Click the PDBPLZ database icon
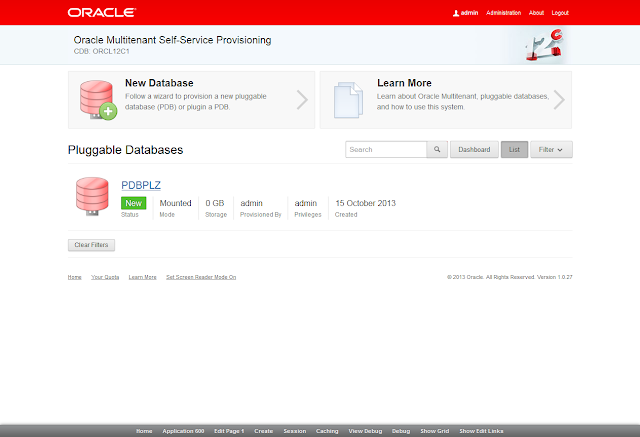 (92, 196)
